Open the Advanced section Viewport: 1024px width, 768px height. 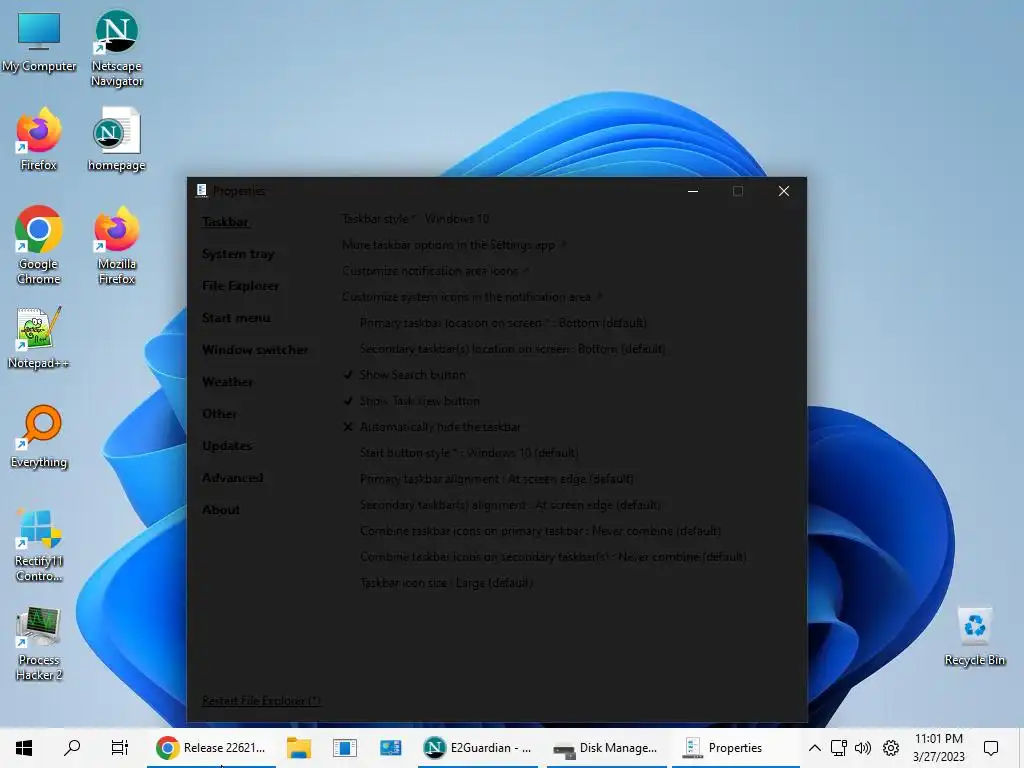click(x=232, y=478)
